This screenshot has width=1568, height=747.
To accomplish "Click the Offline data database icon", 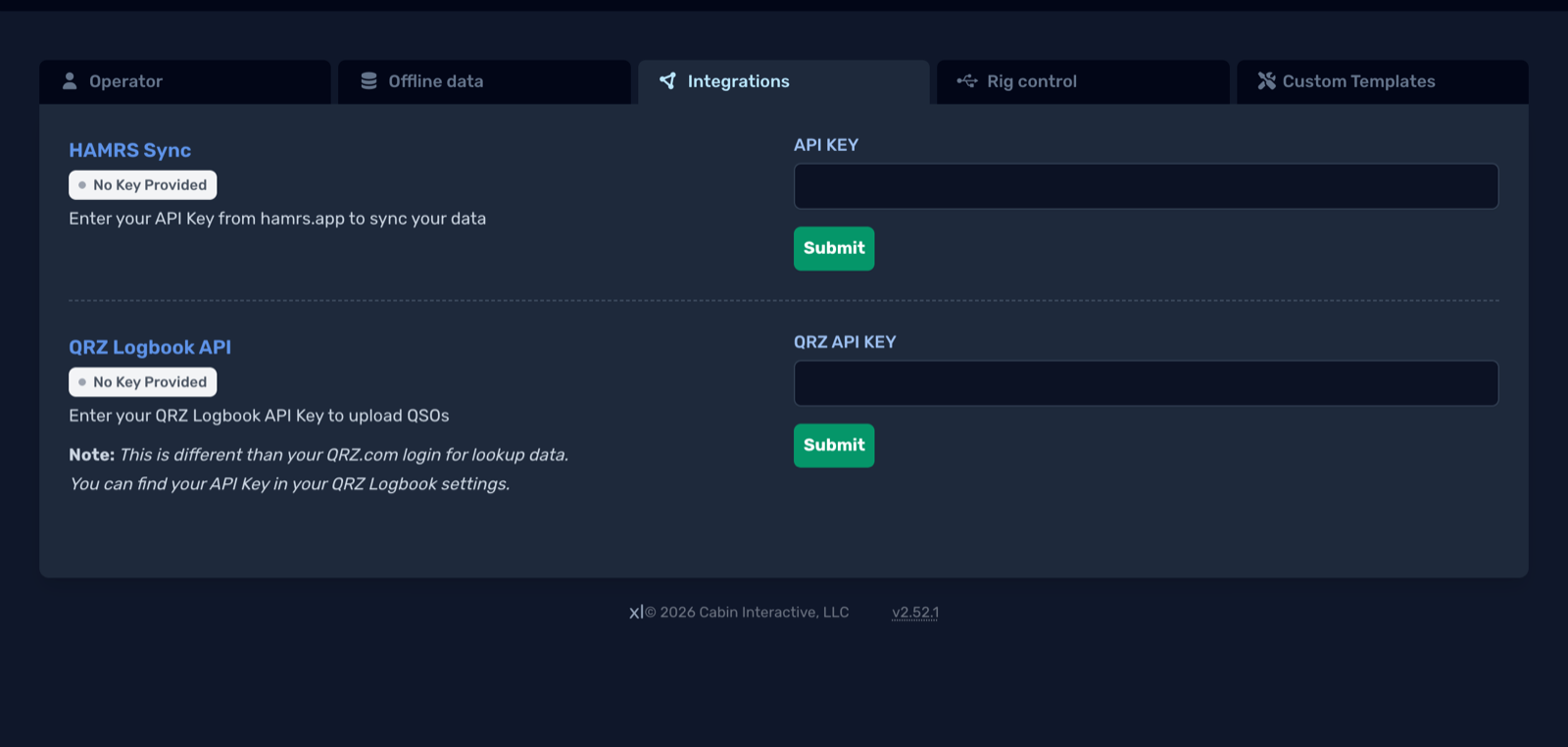I will tap(368, 81).
